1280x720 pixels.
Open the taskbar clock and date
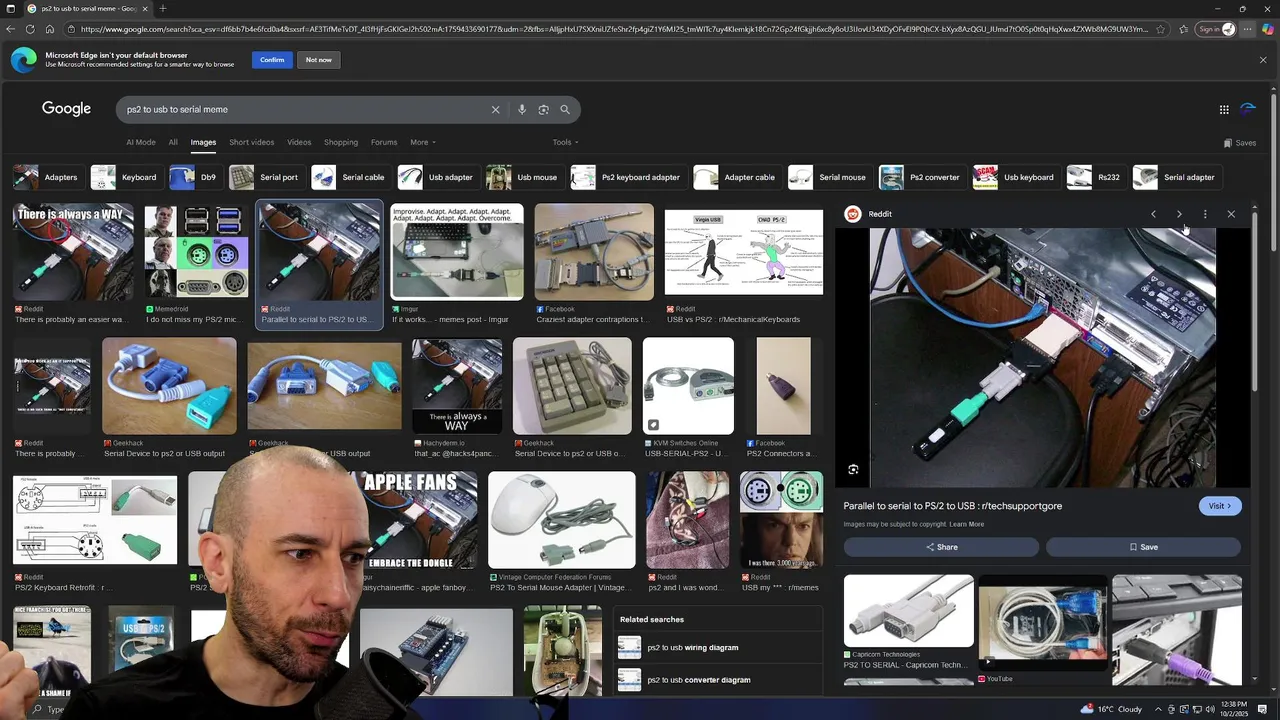tap(1233, 709)
